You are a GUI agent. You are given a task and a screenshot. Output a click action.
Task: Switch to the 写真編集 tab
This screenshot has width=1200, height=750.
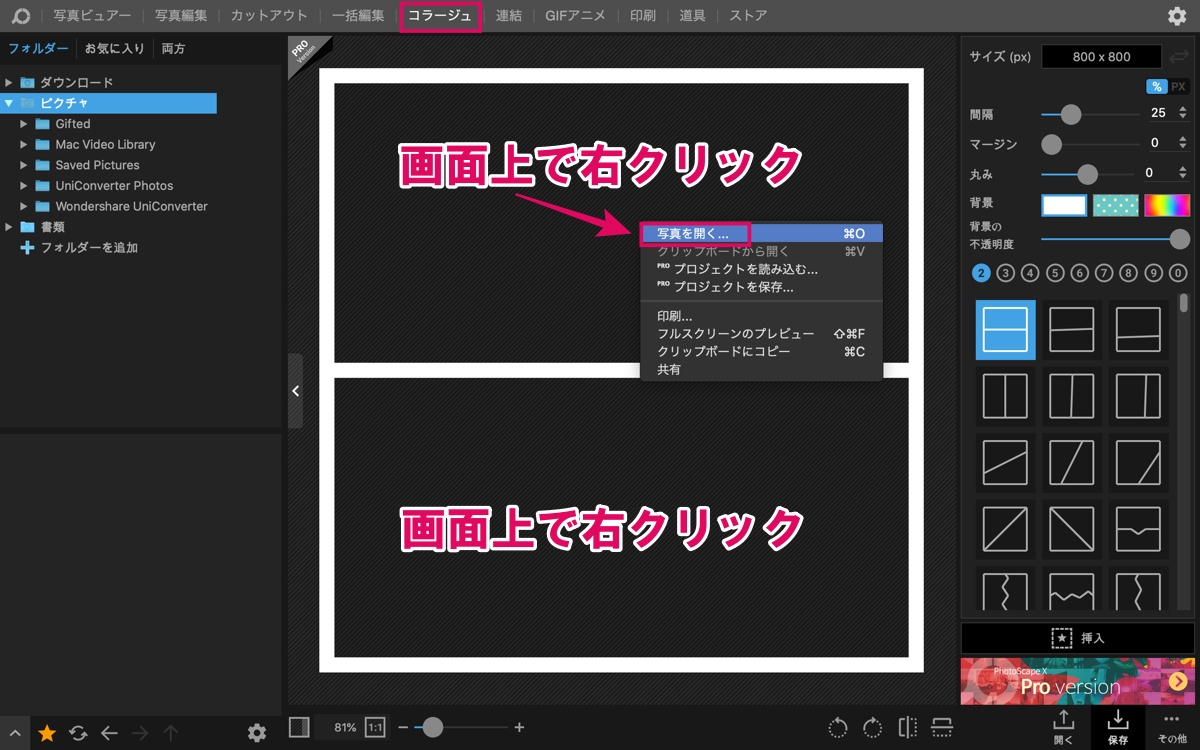point(181,16)
